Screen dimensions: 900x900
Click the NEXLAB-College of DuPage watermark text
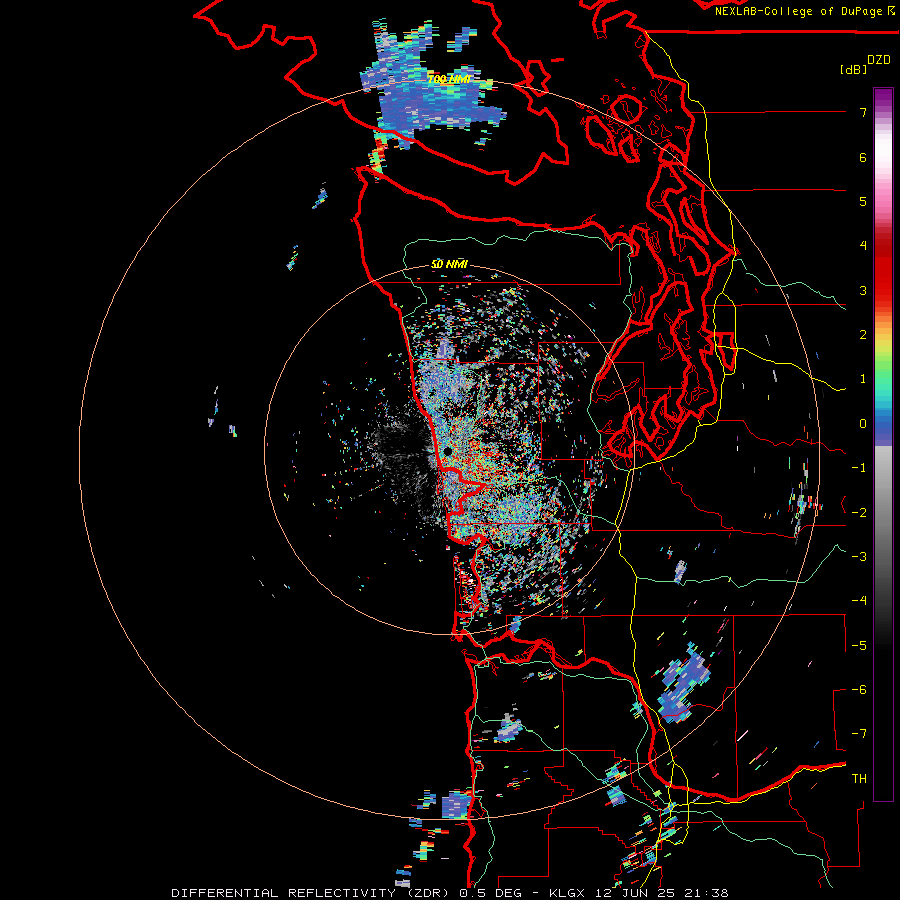tap(805, 11)
